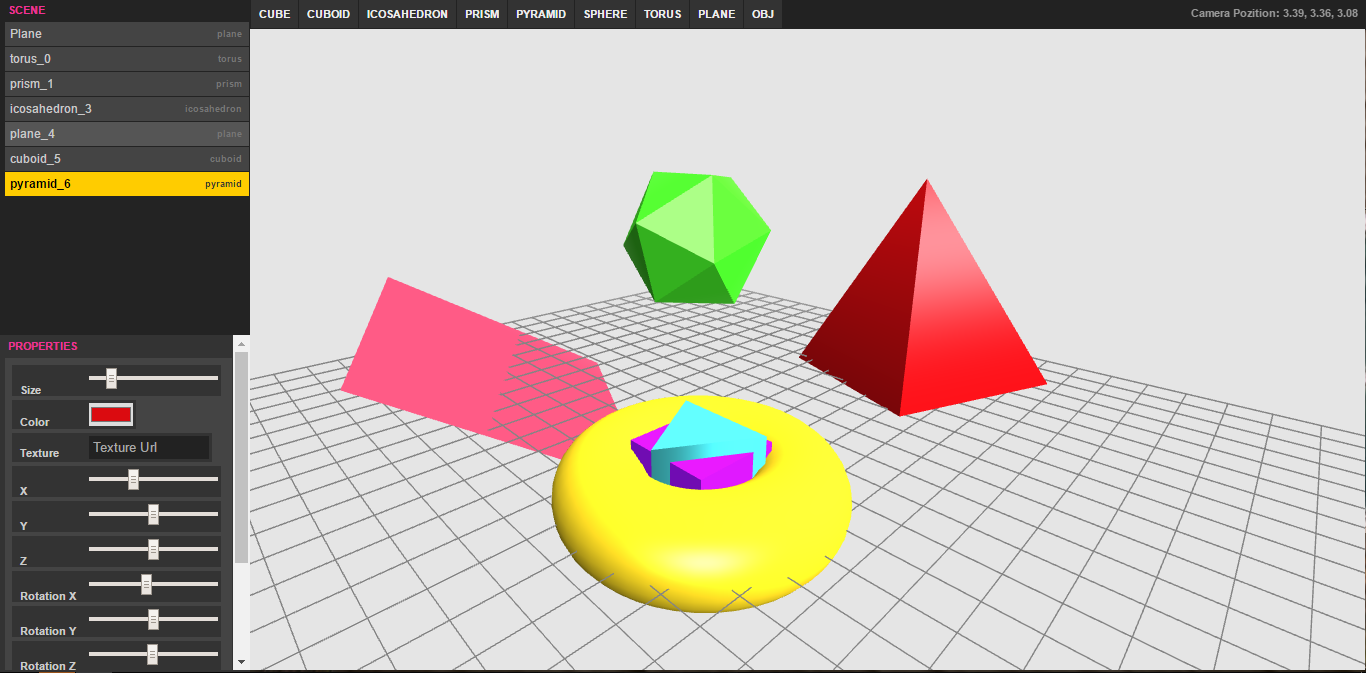Image resolution: width=1366 pixels, height=673 pixels.
Task: Select the Plane item in scene list
Action: pos(127,34)
